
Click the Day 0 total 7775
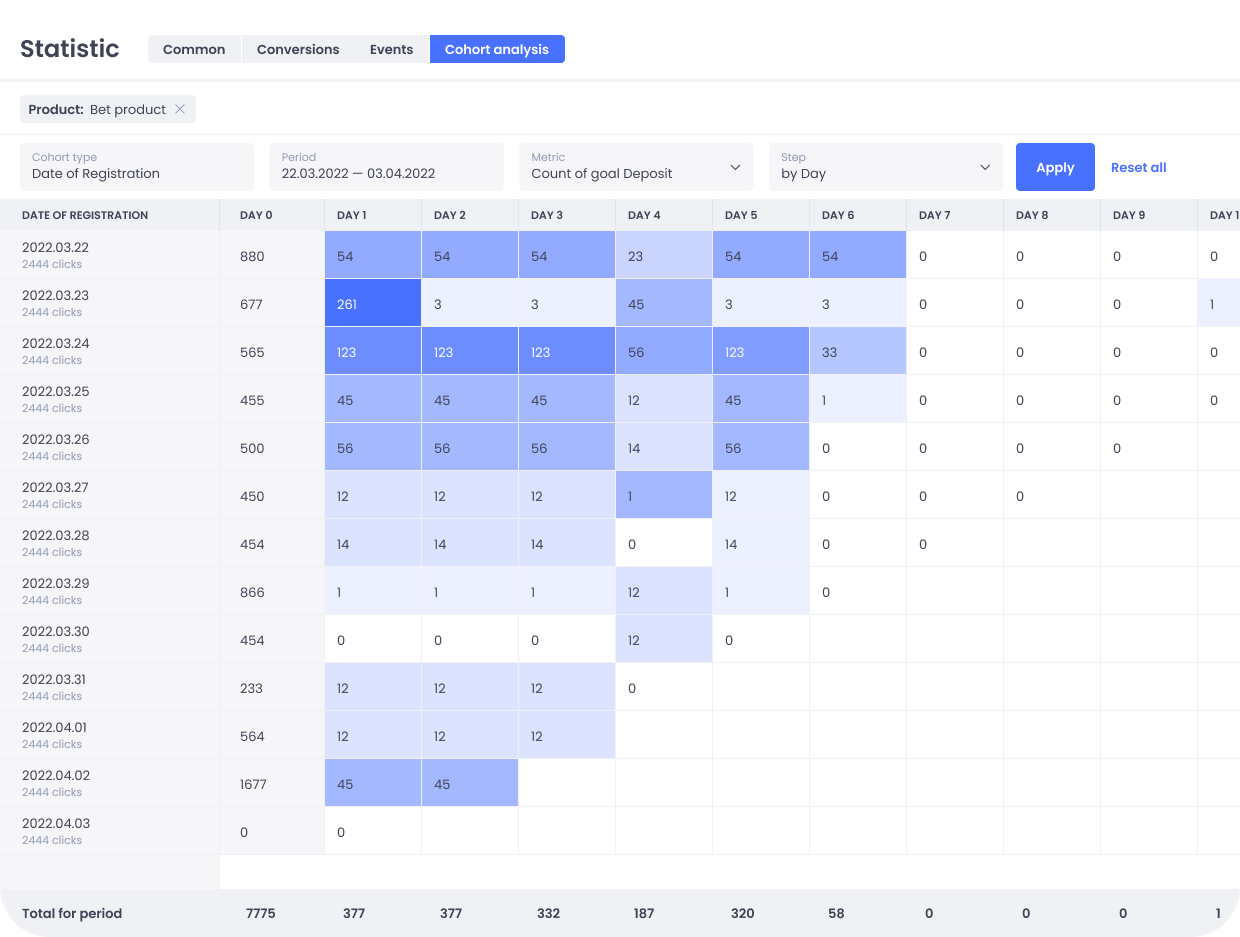click(260, 913)
